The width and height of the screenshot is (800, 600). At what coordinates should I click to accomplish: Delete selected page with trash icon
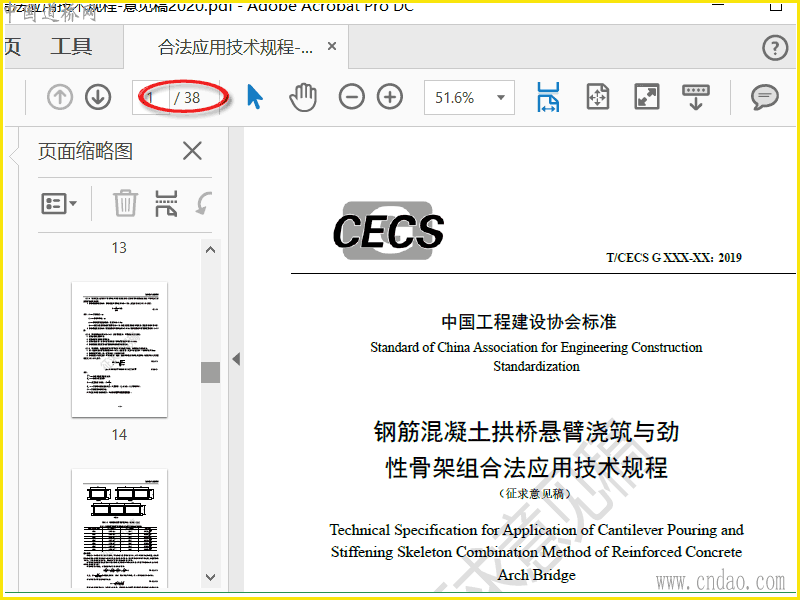point(125,203)
